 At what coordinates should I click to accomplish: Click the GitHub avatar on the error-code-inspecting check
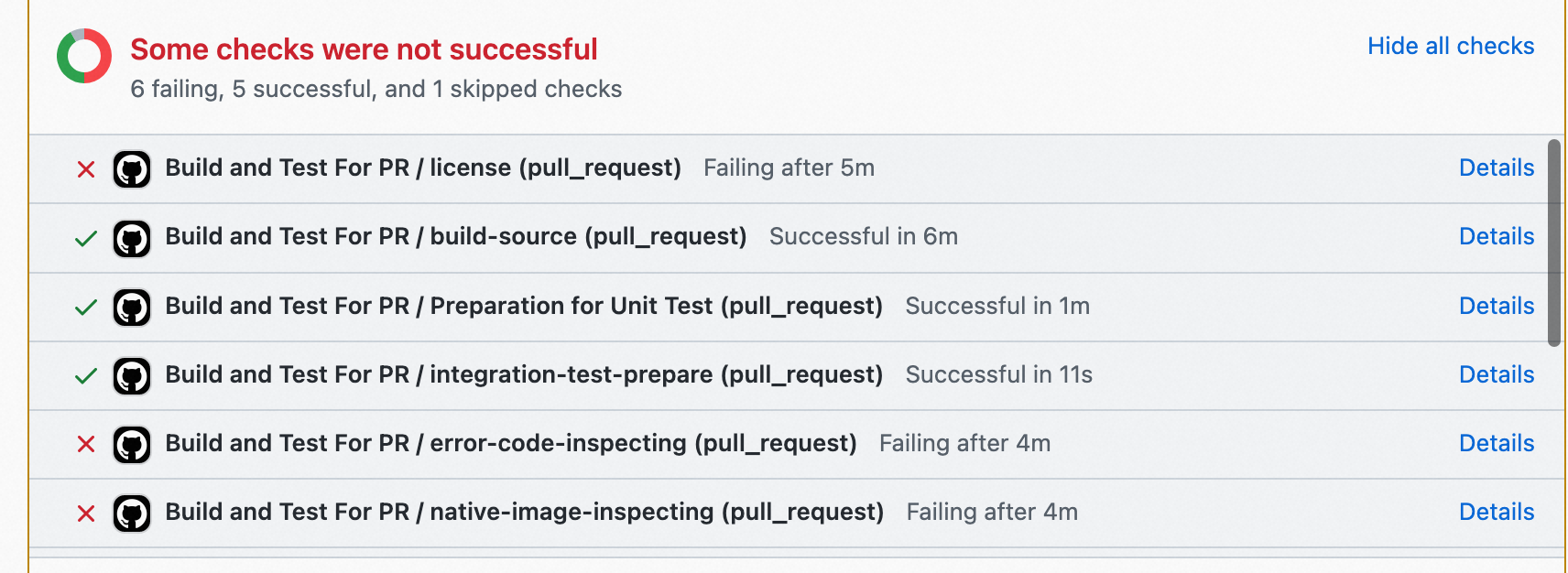point(132,445)
